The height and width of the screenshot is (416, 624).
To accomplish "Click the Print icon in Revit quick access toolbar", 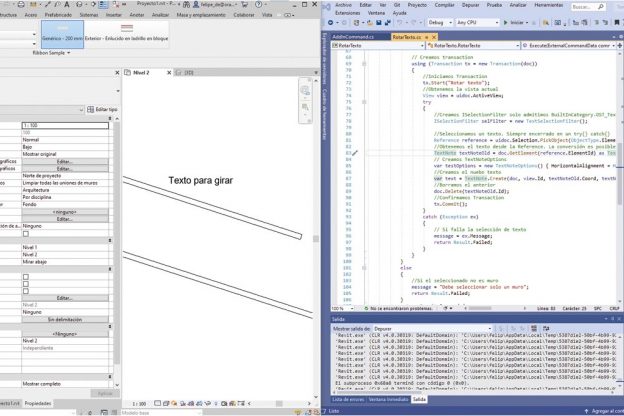I will (21, 5).
